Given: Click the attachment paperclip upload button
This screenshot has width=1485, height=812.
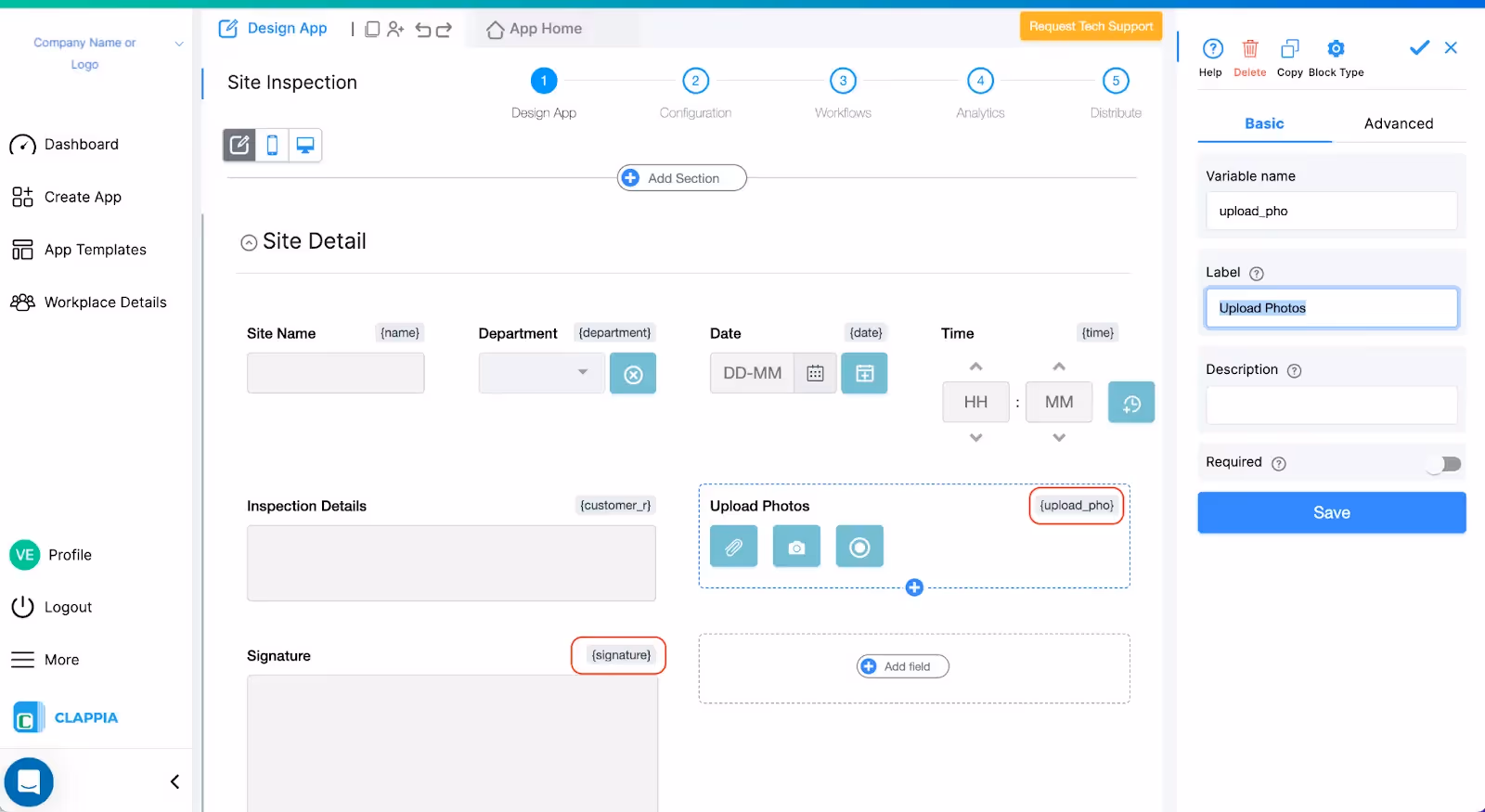Looking at the screenshot, I should (733, 546).
